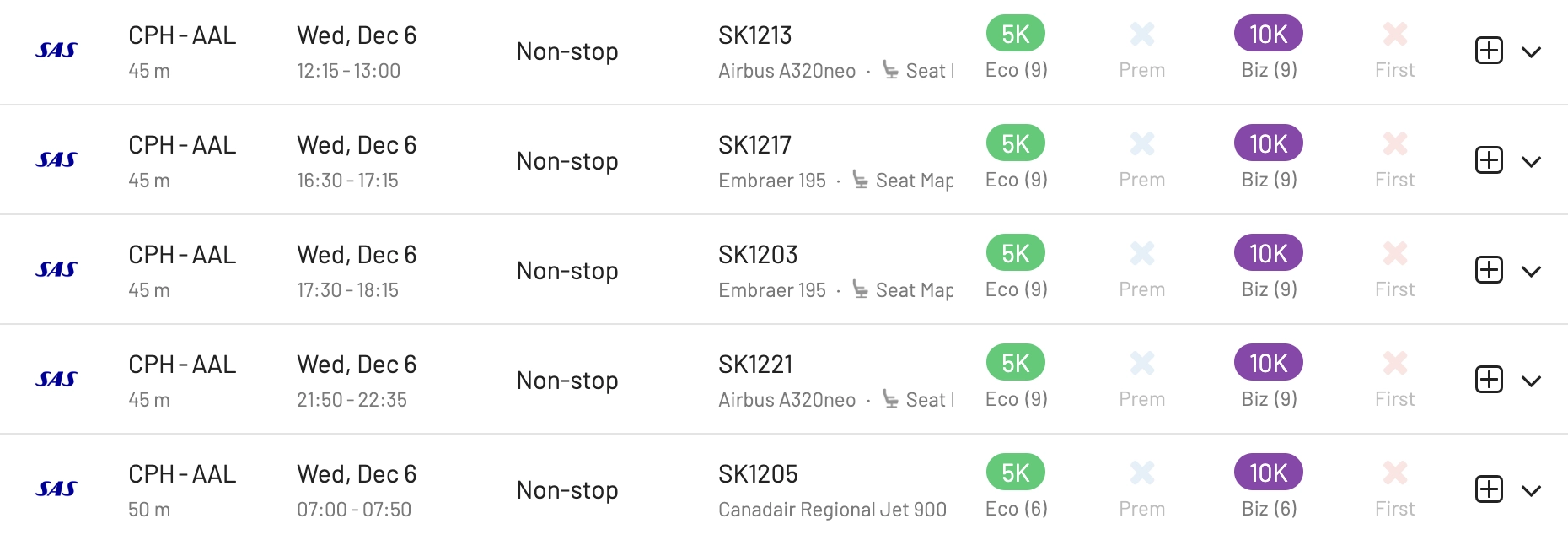Expand the SK1217 flight row chevron
This screenshot has height=540, width=1568.
pyautogui.click(x=1531, y=162)
